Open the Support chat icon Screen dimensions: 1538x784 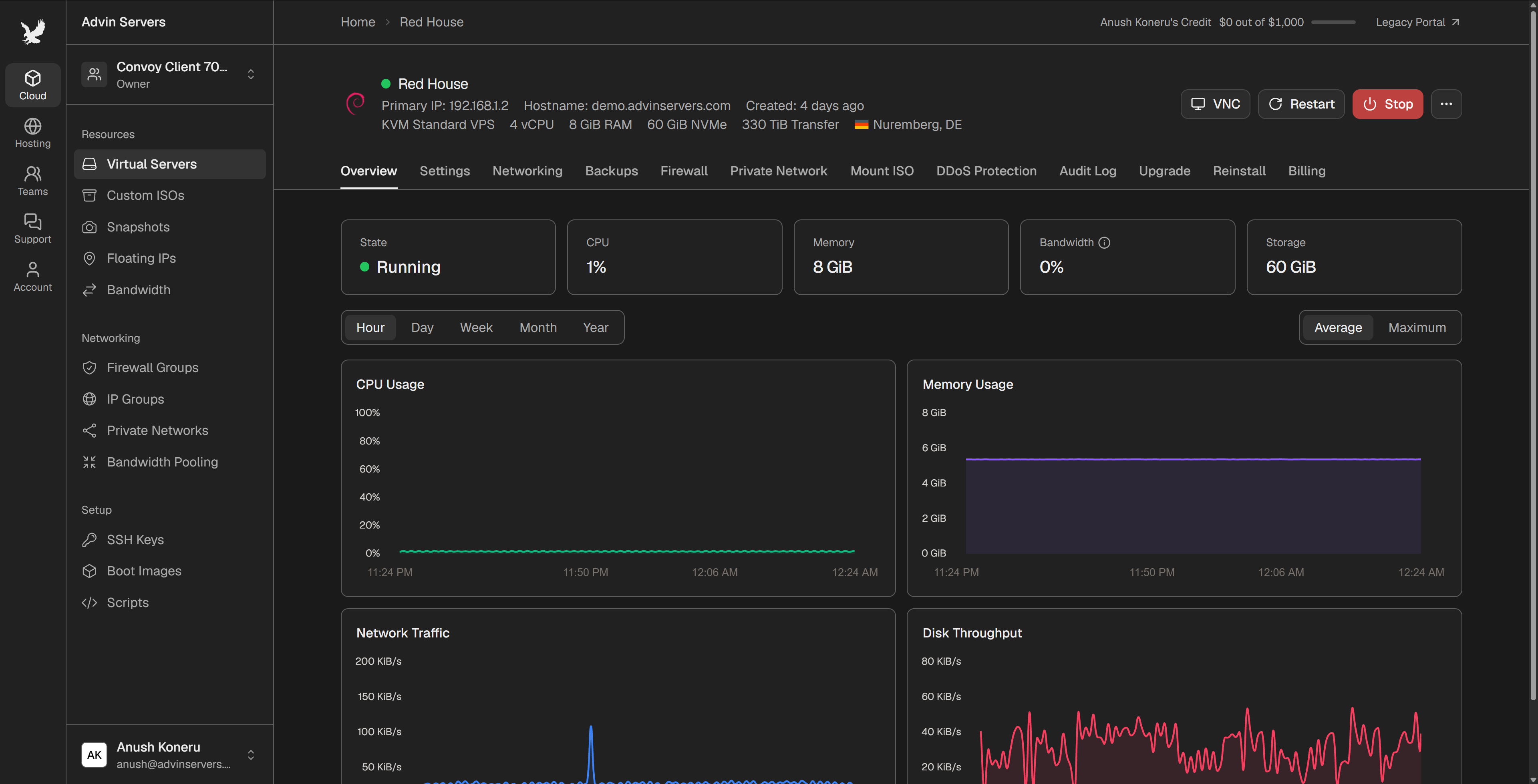pyautogui.click(x=33, y=221)
